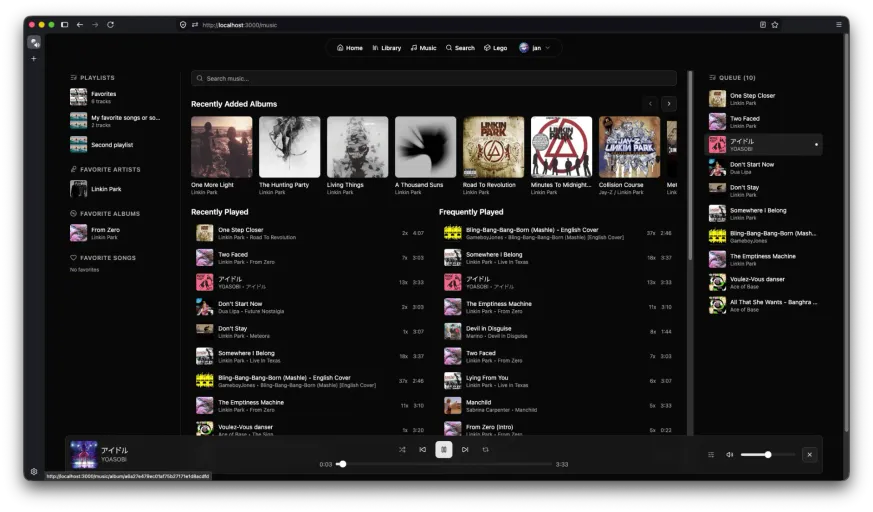Show next recently added albums
Viewport: 873px width, 512px height.
coord(669,104)
